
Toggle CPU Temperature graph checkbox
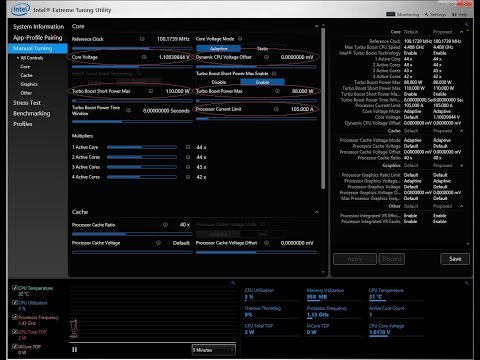(x=15, y=288)
